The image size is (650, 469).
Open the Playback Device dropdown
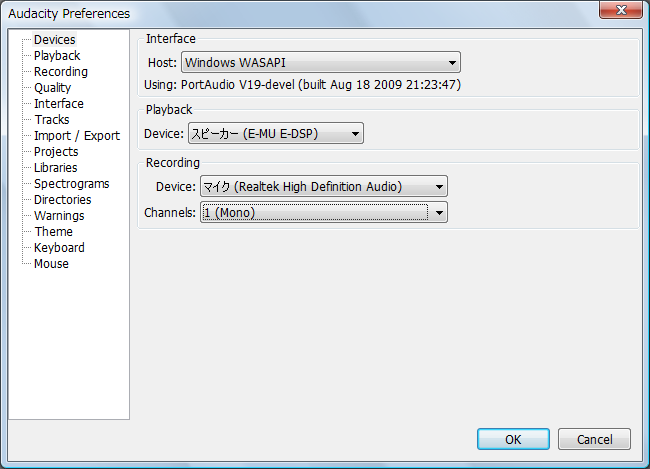point(275,133)
